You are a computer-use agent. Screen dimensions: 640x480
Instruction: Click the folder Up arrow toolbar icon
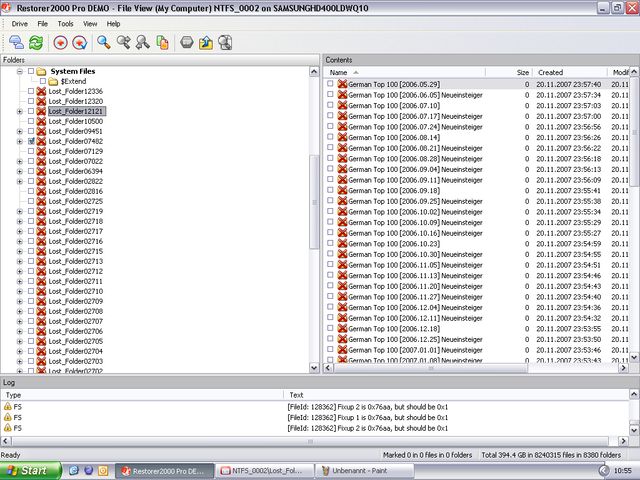[206, 42]
